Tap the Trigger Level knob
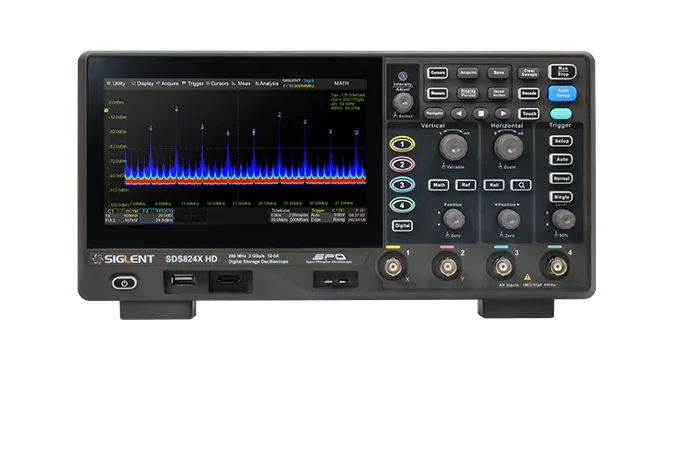Screen dimensions: 675x450 (564, 219)
